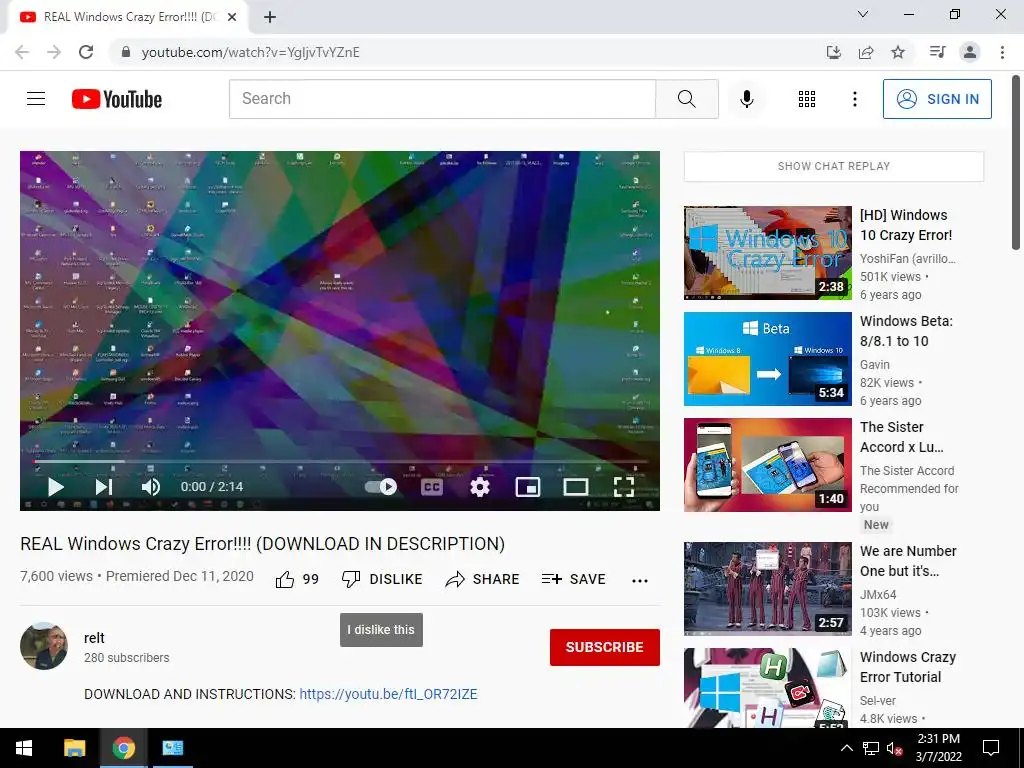Open the network tray icon

point(871,748)
